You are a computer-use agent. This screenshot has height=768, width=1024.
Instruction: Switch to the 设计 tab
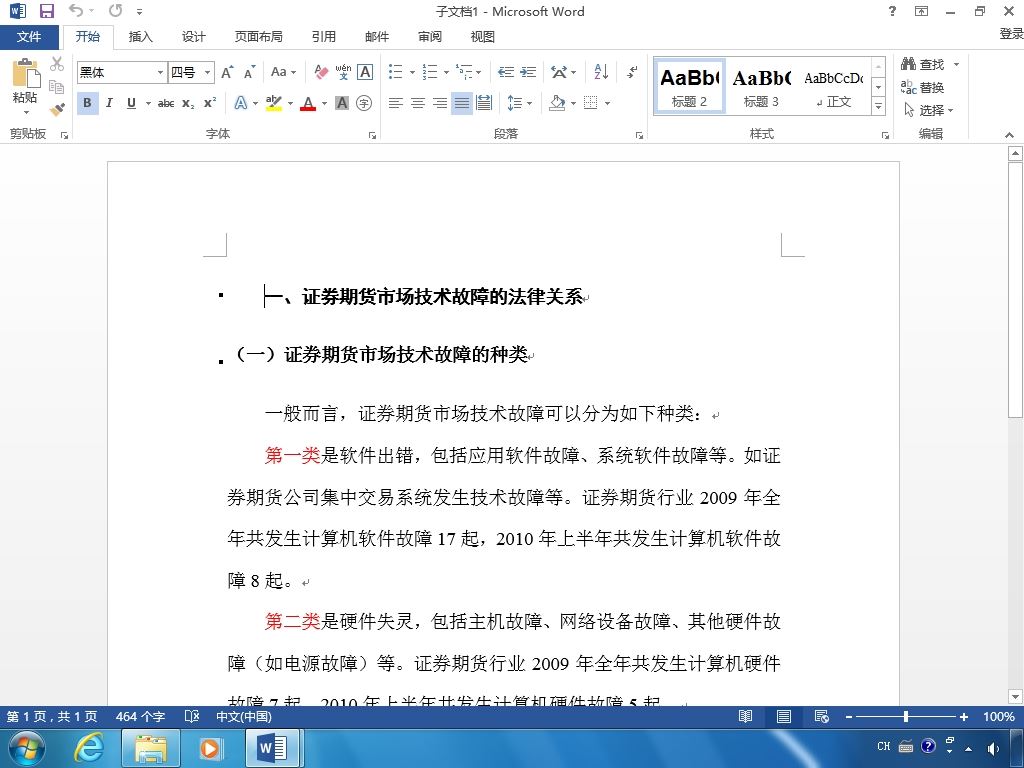coord(193,37)
